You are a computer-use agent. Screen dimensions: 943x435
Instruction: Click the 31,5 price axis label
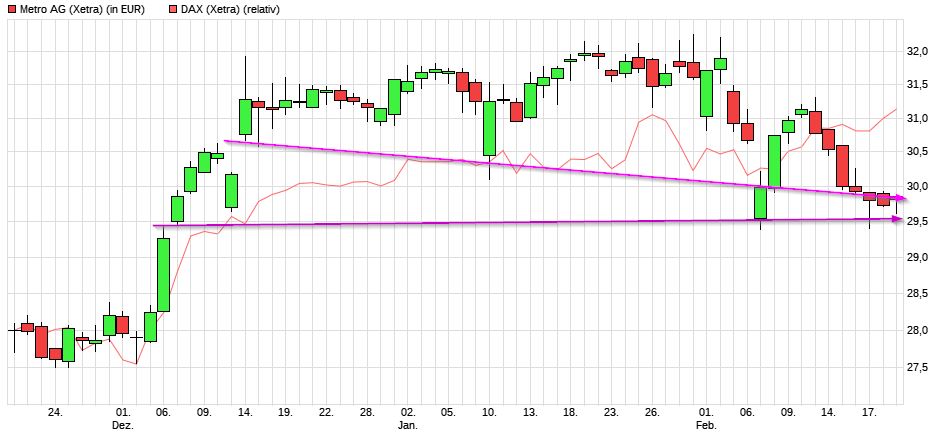pyautogui.click(x=919, y=85)
